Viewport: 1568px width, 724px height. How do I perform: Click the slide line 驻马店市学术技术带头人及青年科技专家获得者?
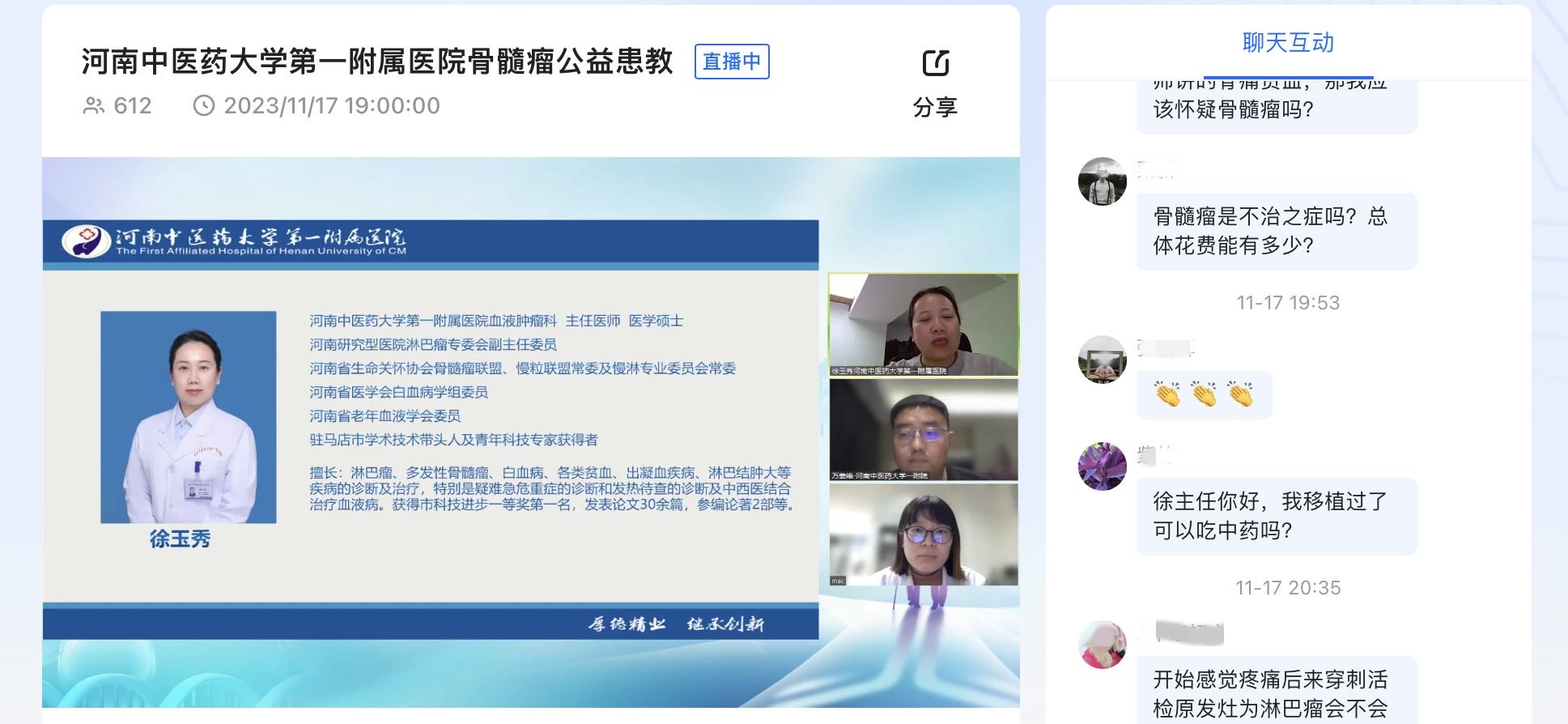[x=454, y=440]
